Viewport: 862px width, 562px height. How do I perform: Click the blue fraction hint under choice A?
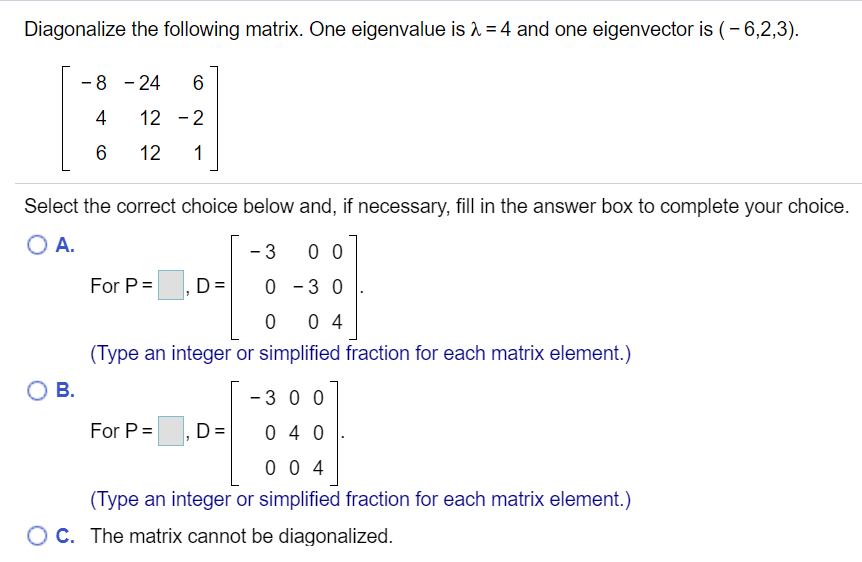pyautogui.click(x=361, y=353)
